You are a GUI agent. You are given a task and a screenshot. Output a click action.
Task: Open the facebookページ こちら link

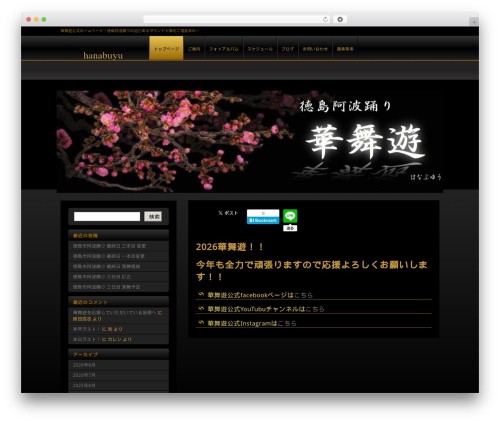pyautogui.click(x=303, y=295)
